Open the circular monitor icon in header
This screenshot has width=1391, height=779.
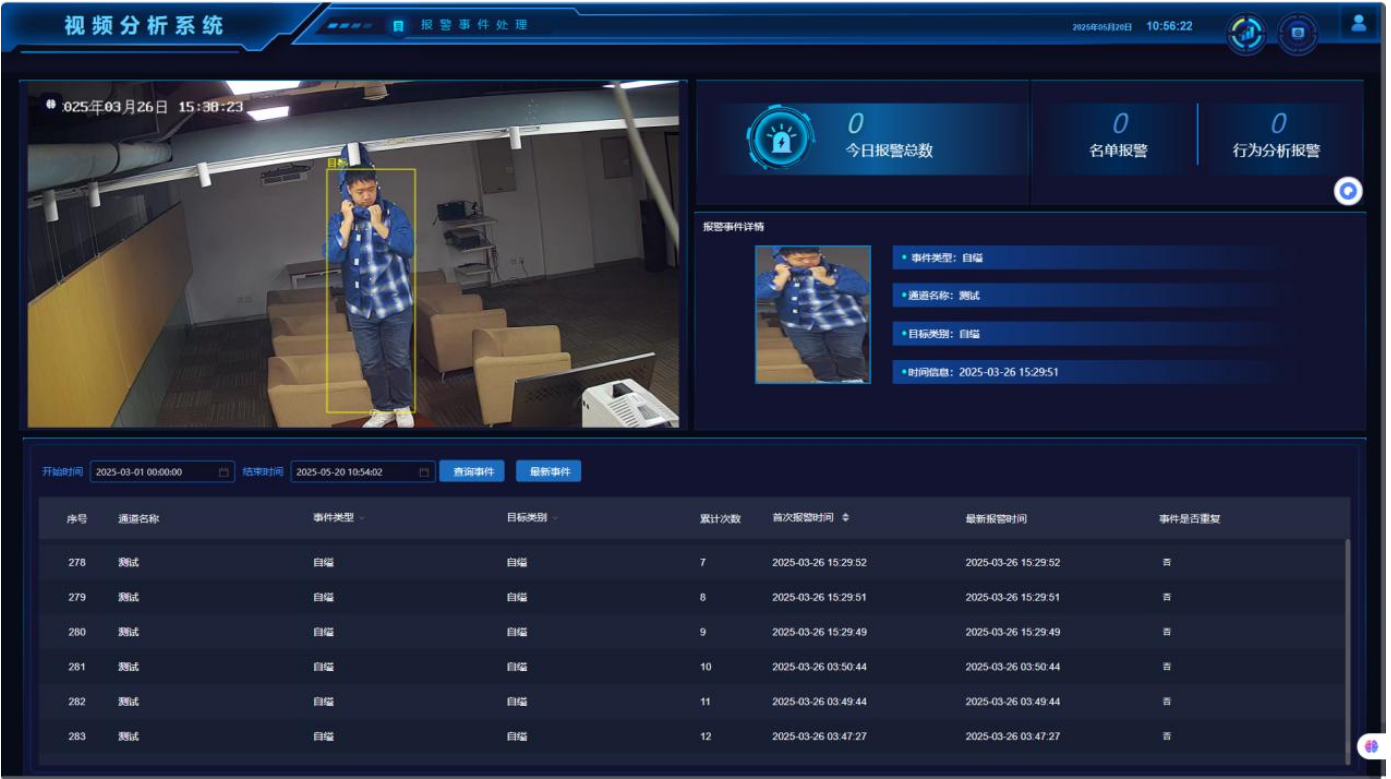[1298, 34]
